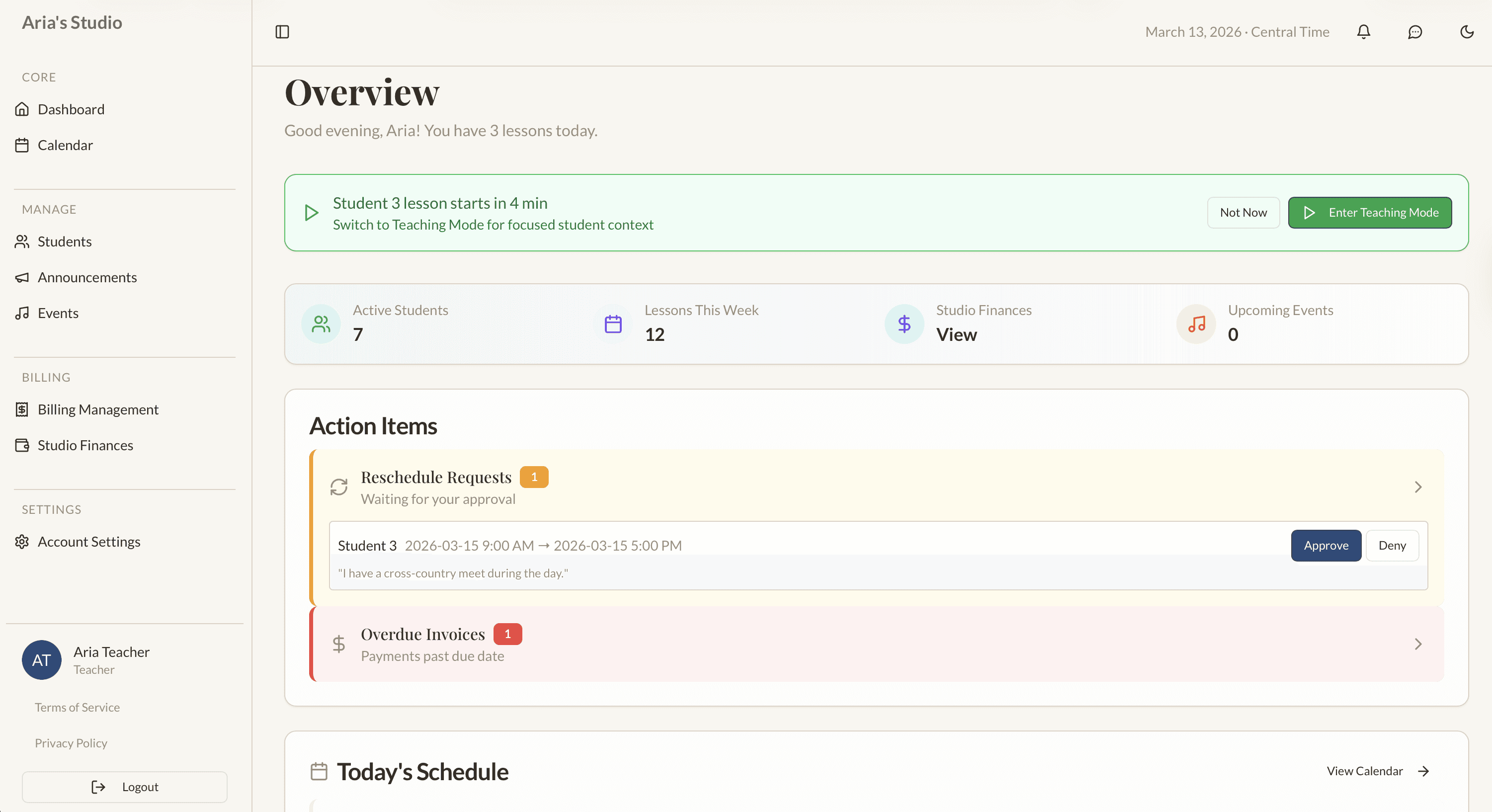1492x812 pixels.
Task: Open the notifications bell
Action: [1363, 32]
